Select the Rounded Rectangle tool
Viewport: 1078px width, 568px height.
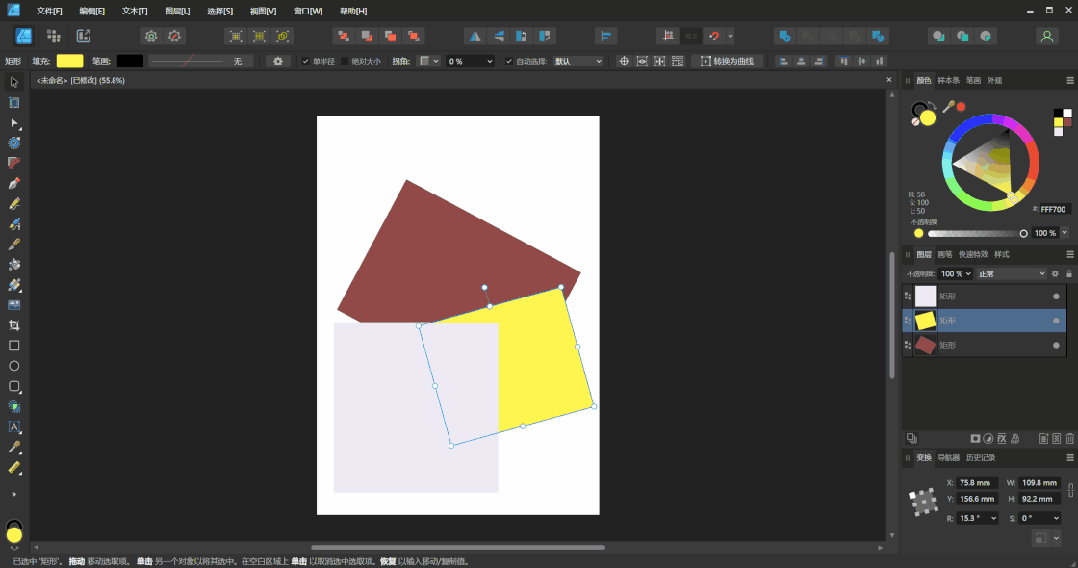[x=14, y=386]
